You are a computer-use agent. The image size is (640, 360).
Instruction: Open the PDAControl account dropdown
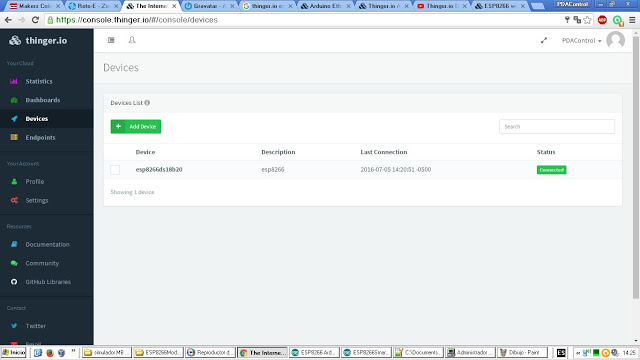tap(581, 40)
